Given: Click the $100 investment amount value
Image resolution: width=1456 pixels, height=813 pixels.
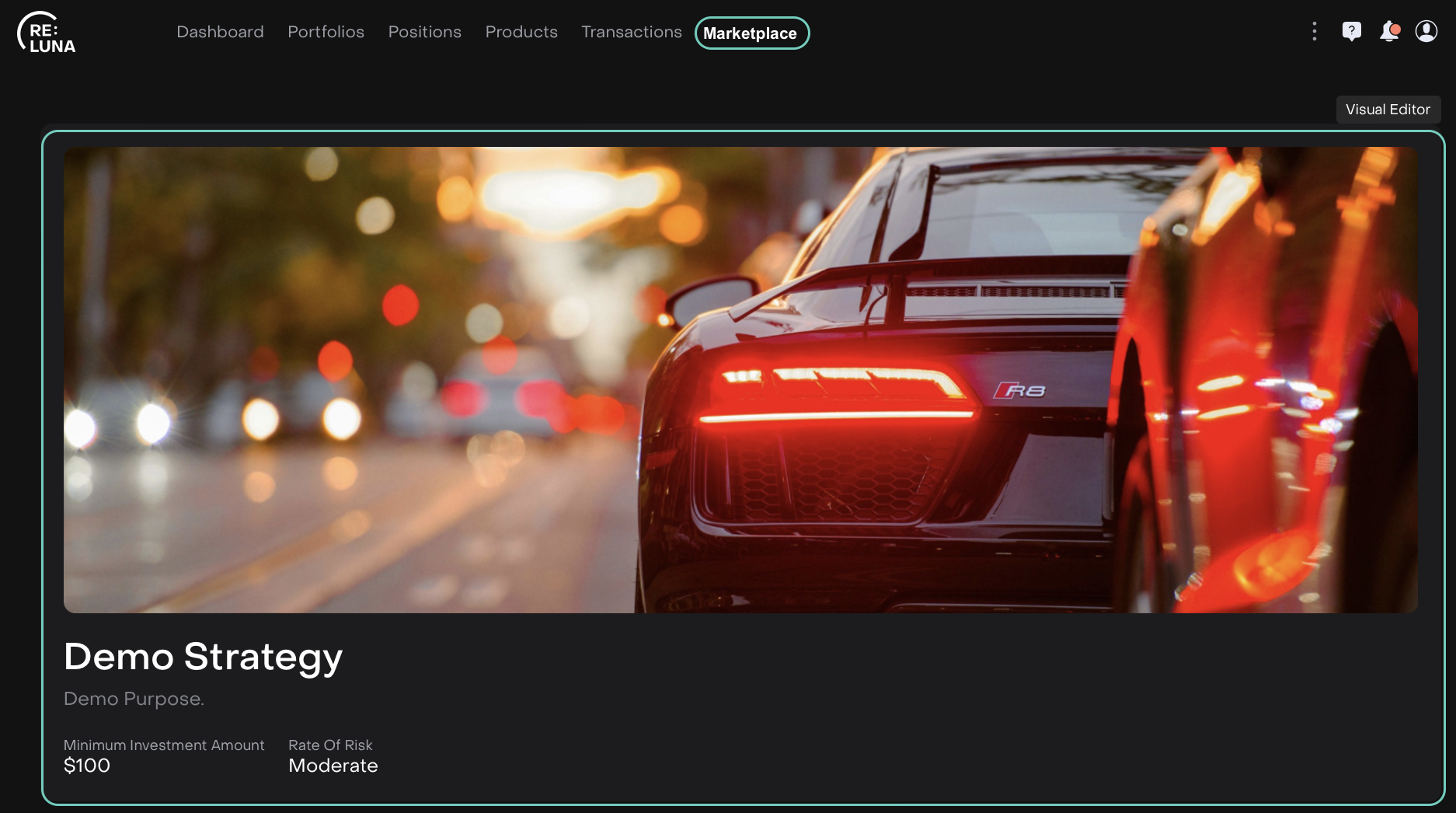Looking at the screenshot, I should click(87, 766).
